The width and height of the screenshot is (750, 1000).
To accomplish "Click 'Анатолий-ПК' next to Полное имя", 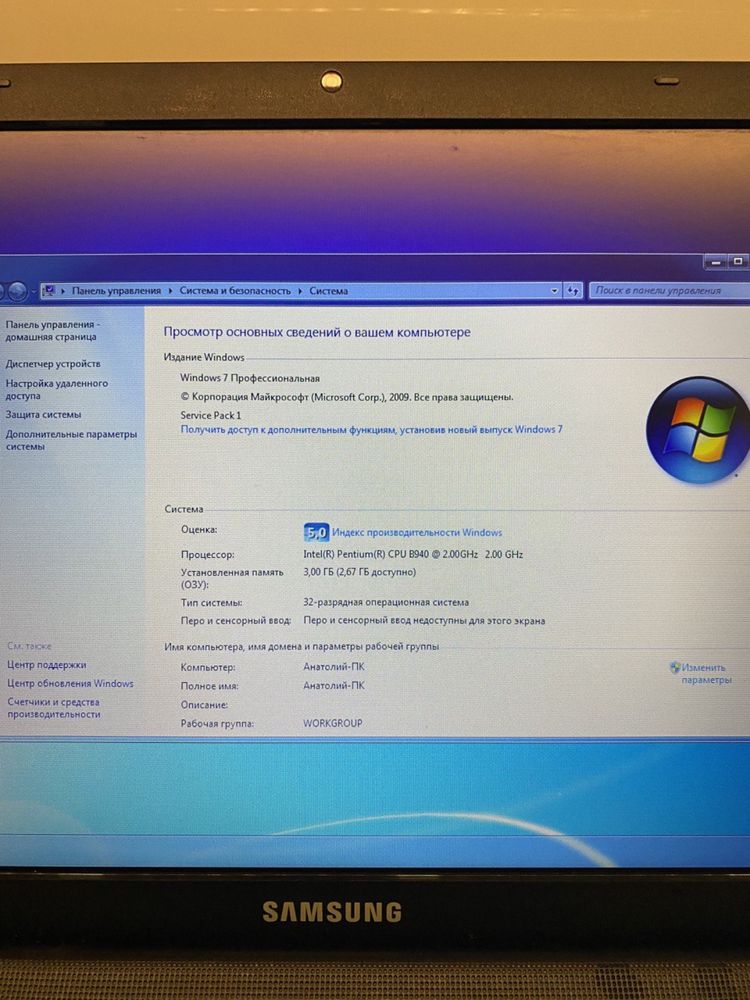I will tap(334, 686).
